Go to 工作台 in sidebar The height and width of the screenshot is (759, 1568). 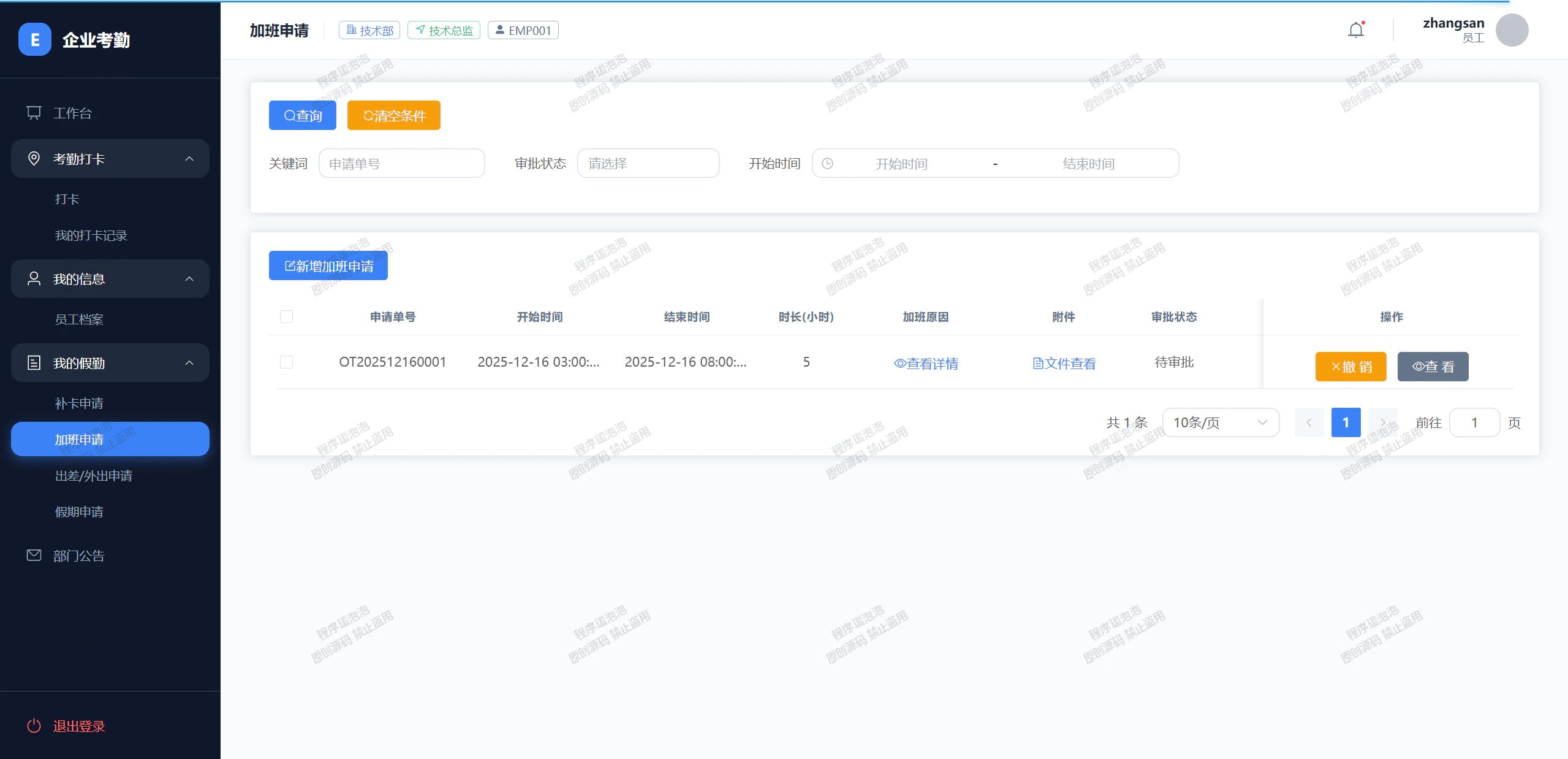pos(110,113)
